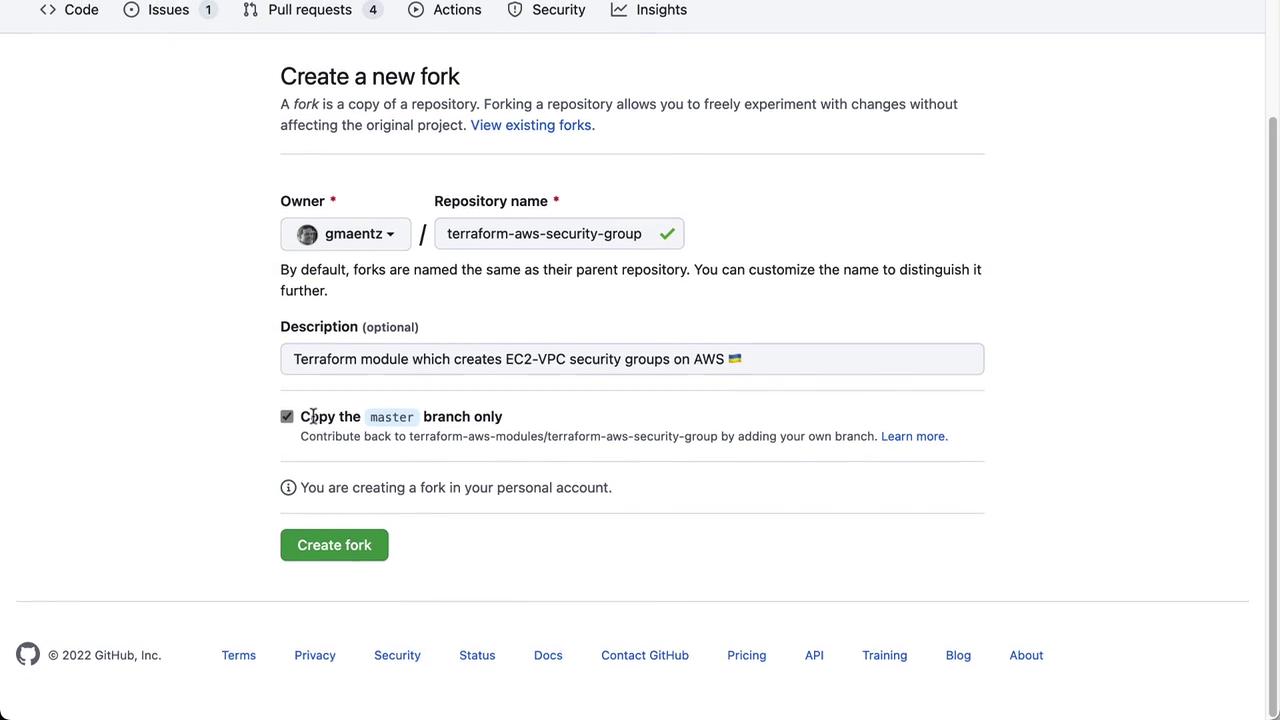The width and height of the screenshot is (1280, 720).
Task: Click the page vertical scrollbar
Action: (x=1272, y=400)
